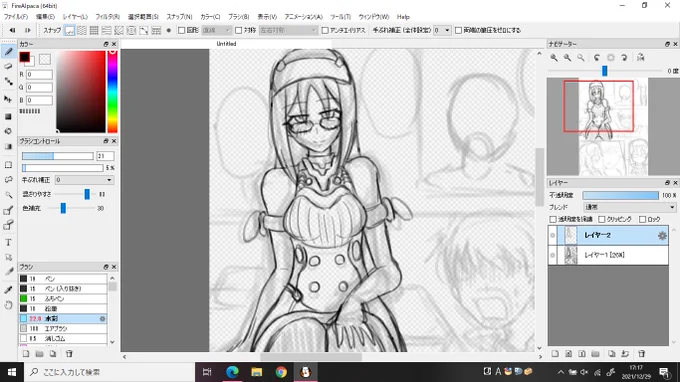The height and width of the screenshot is (382, 680).
Task: Select the Brush tool in left toolbar
Action: tap(8, 52)
